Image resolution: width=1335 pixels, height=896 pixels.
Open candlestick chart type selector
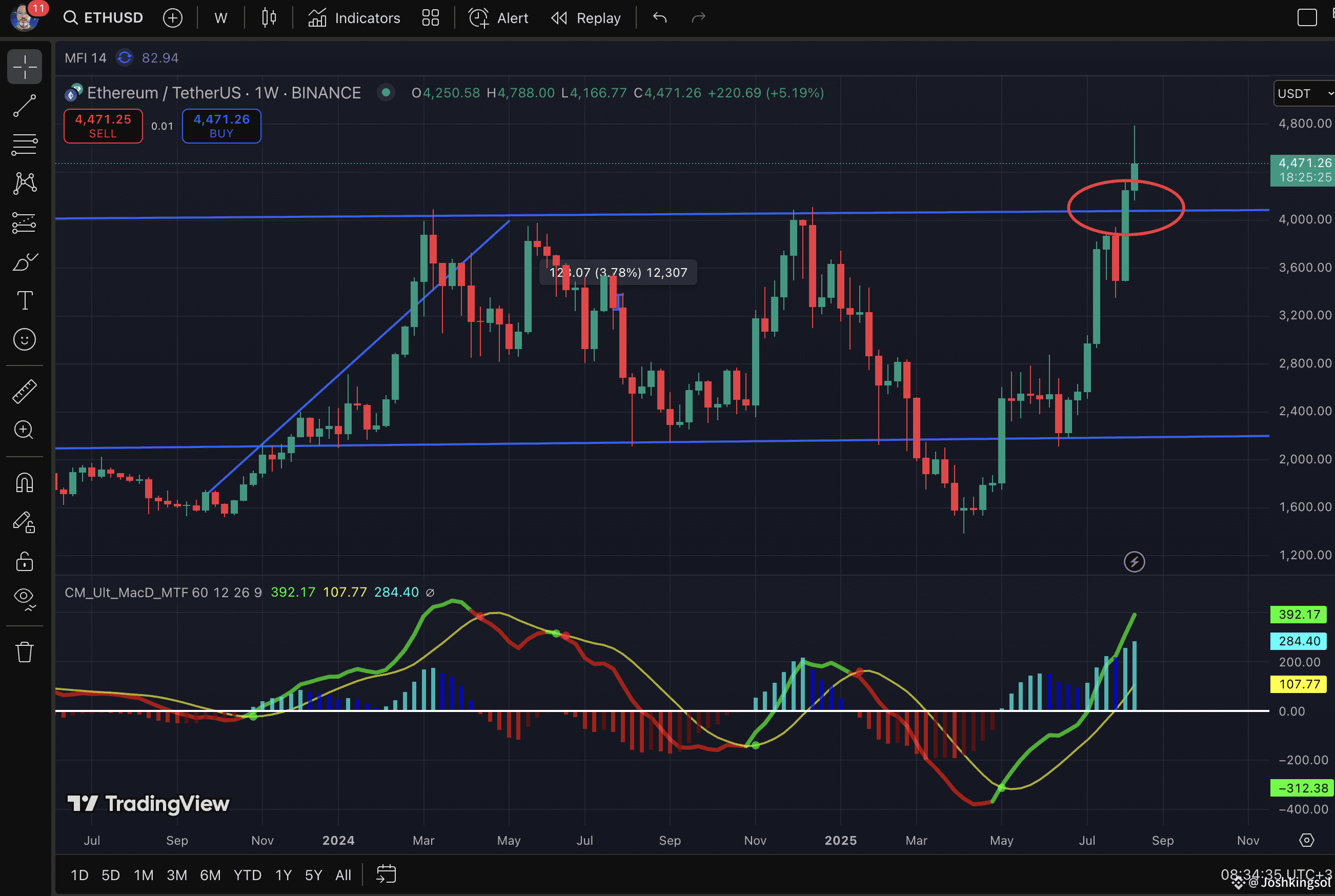pos(269,18)
